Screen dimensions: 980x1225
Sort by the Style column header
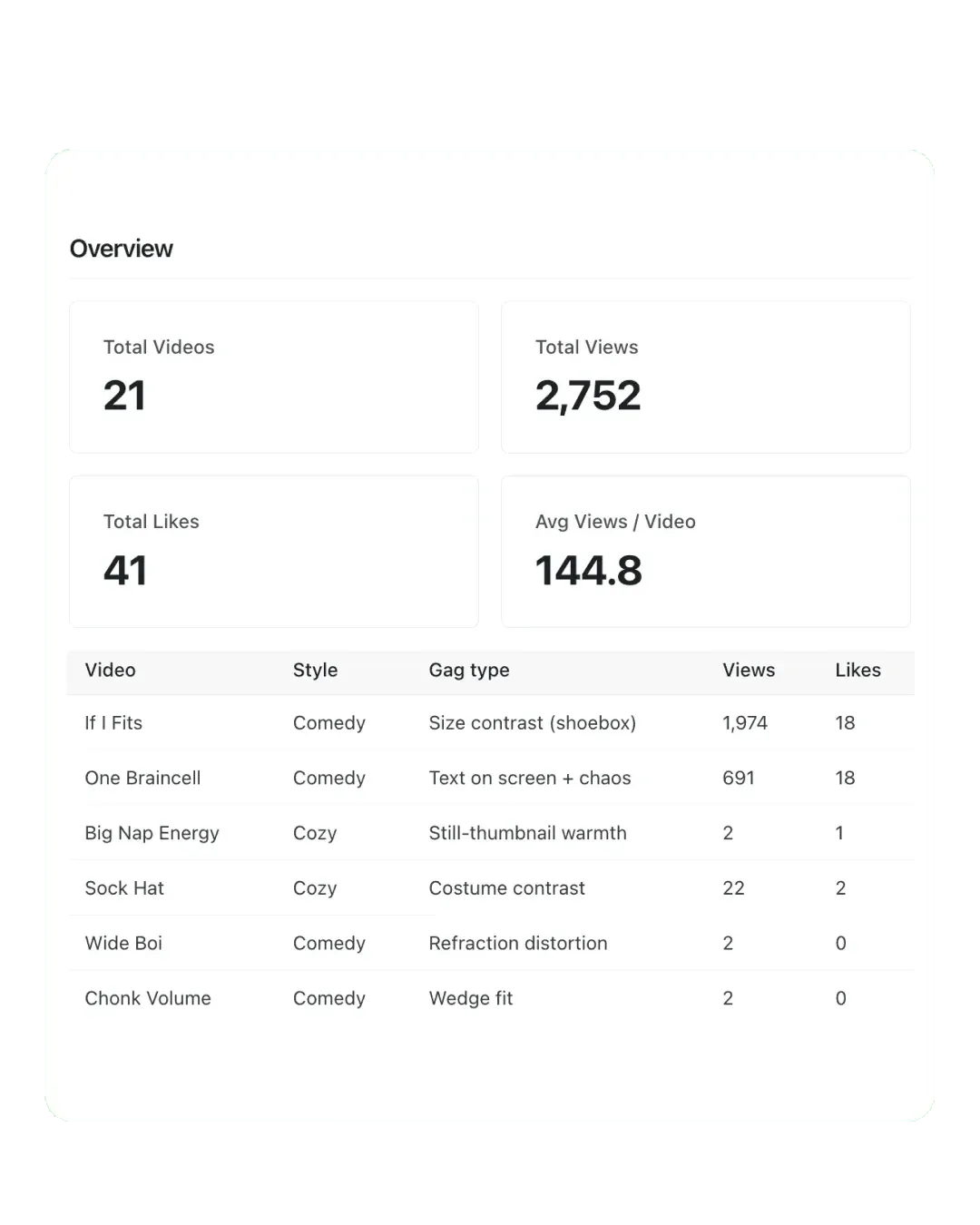click(315, 671)
